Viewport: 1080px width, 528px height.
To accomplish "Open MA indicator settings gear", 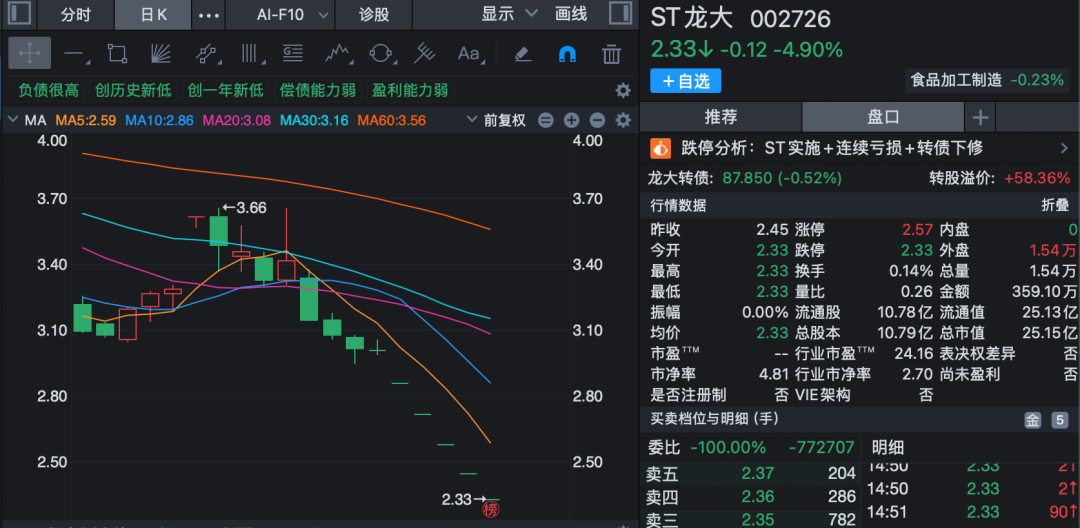I will pyautogui.click(x=623, y=120).
